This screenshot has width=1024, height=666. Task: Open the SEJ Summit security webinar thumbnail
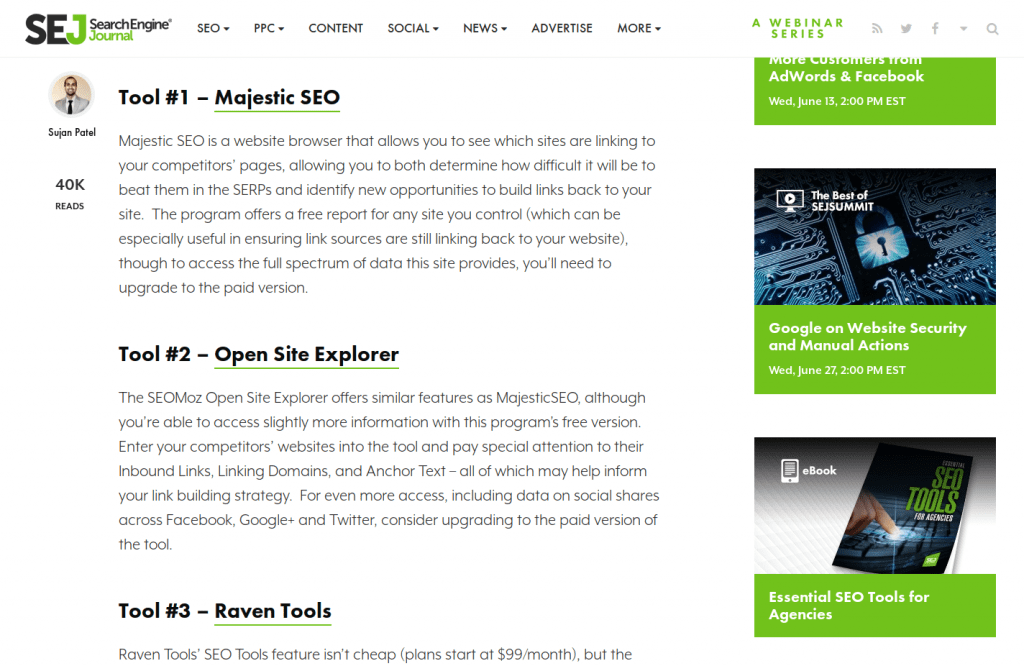874,236
